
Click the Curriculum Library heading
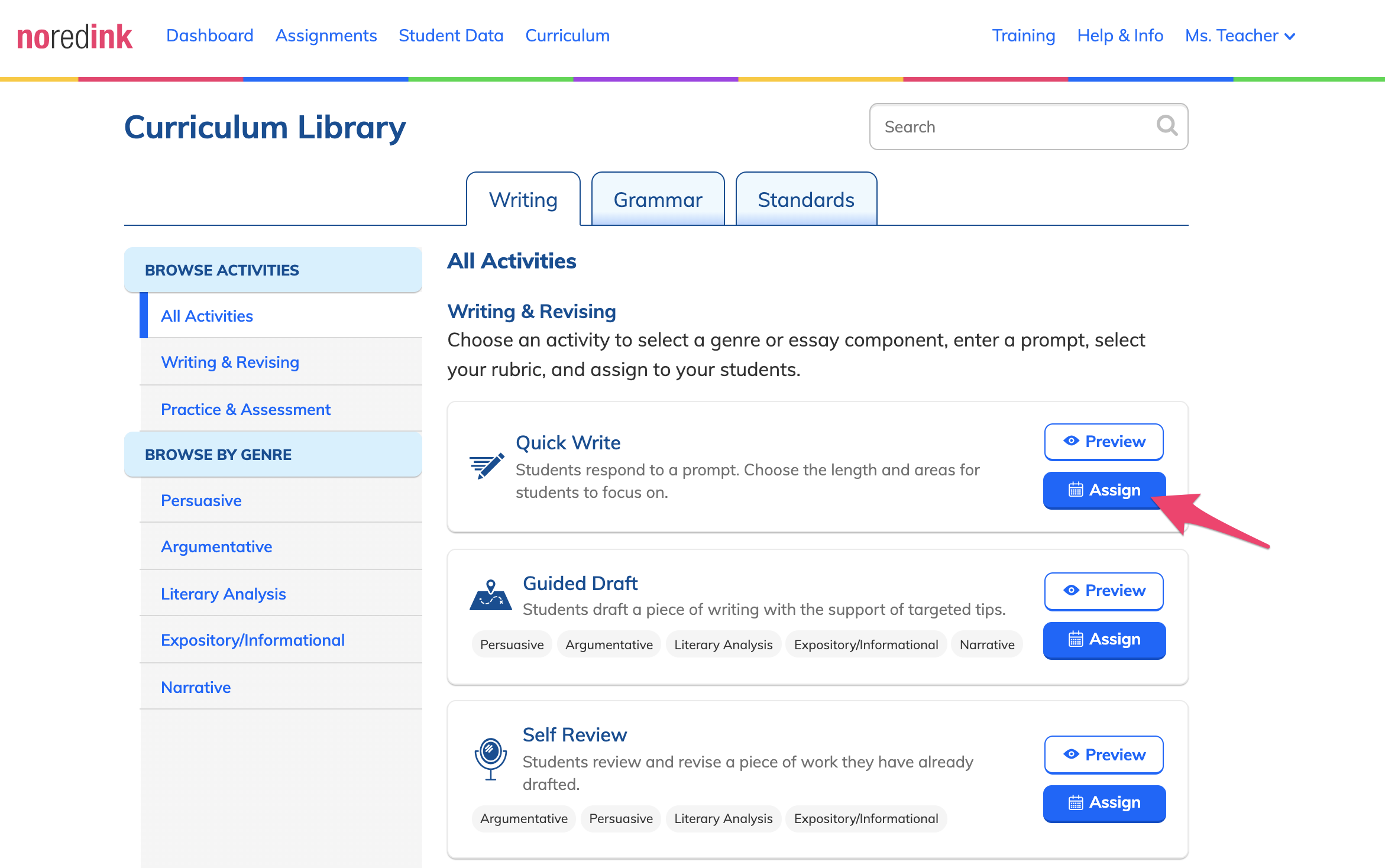point(265,127)
